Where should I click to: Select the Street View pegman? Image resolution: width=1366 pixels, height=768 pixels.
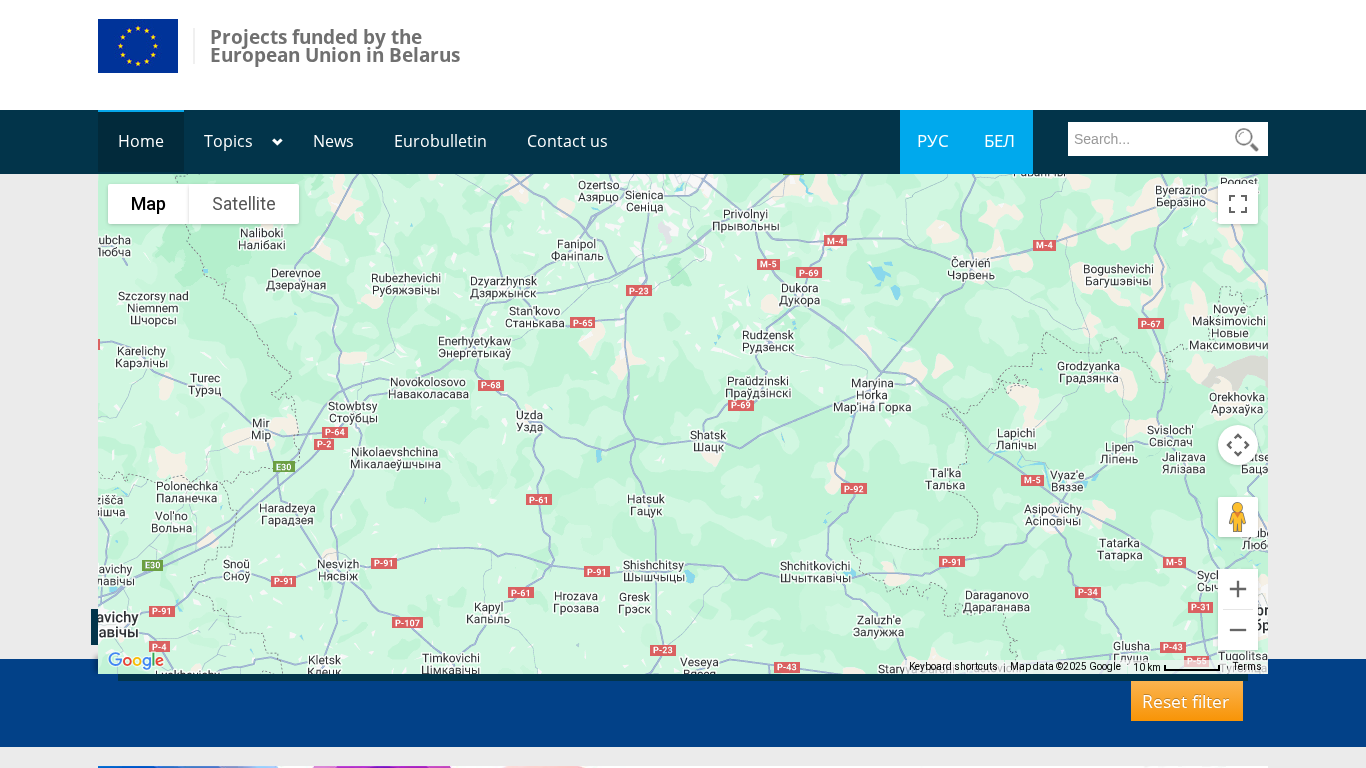[x=1238, y=517]
